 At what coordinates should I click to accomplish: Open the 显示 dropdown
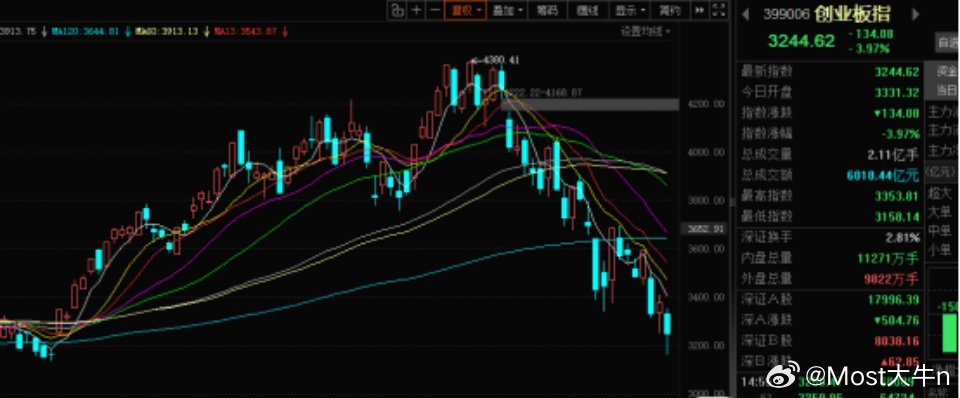point(629,10)
